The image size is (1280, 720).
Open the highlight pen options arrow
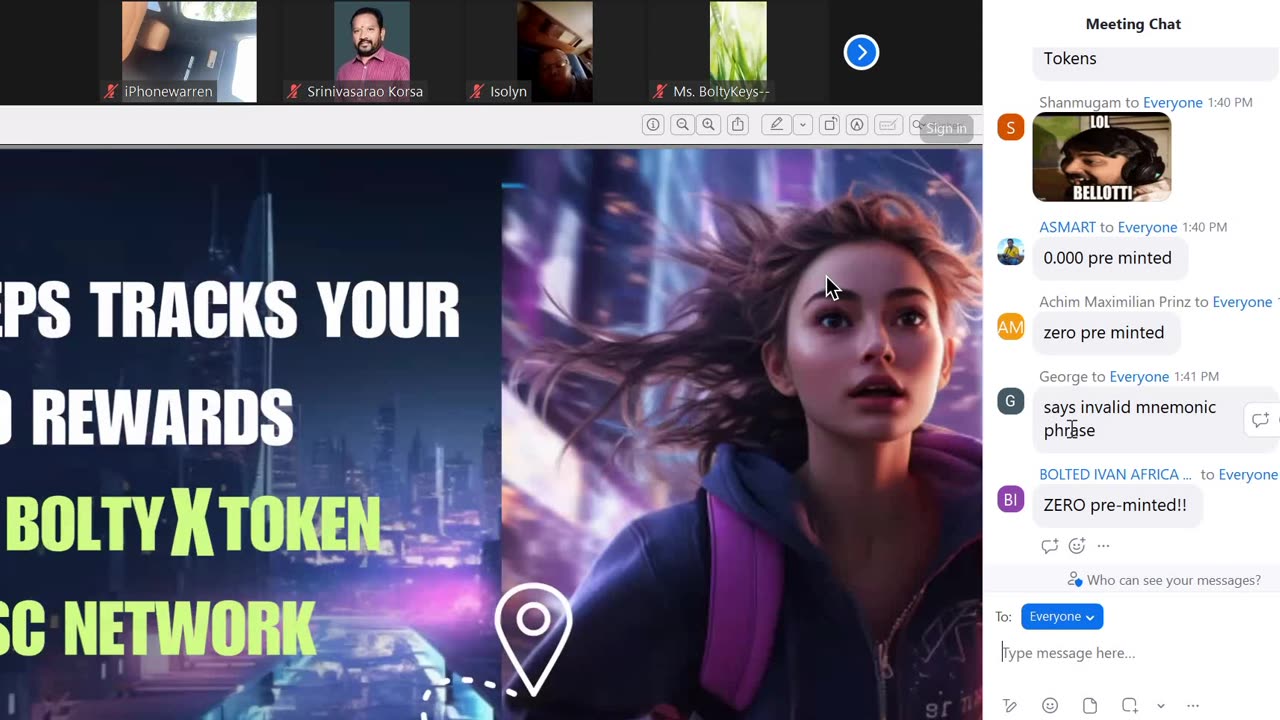coord(802,125)
